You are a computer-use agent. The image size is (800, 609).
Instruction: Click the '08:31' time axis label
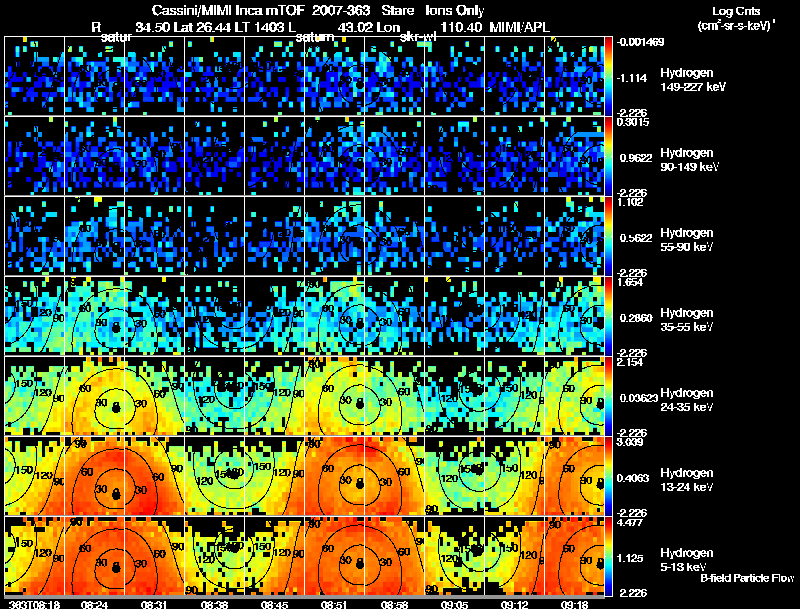click(154, 604)
